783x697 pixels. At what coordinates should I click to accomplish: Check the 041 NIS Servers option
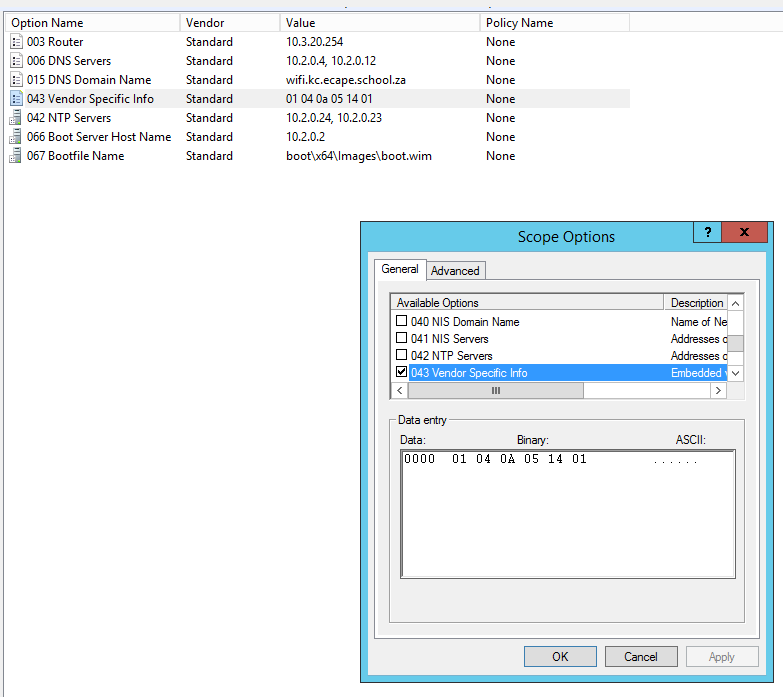(402, 339)
